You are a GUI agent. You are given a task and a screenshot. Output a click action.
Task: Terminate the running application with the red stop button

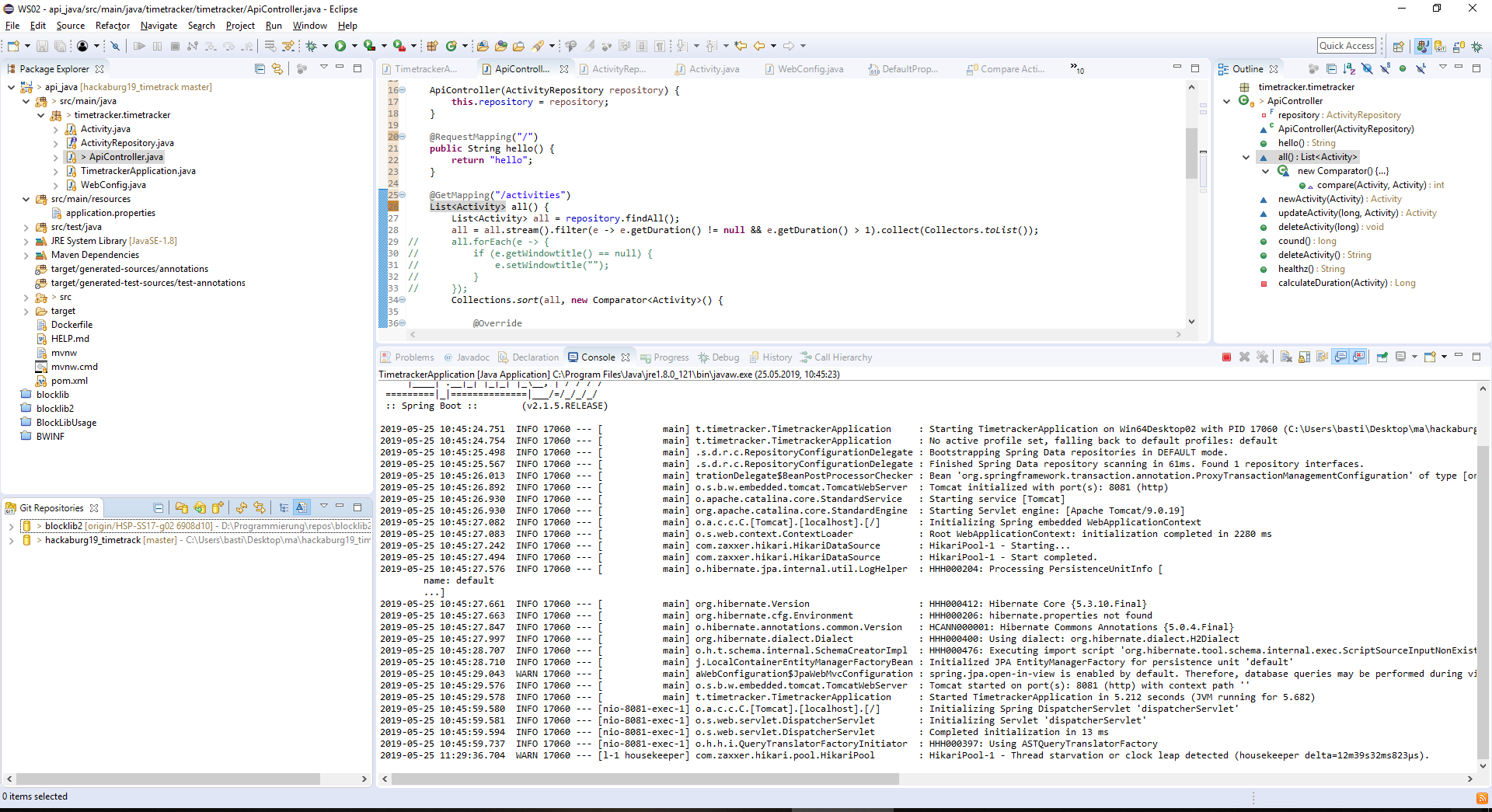tap(1226, 357)
